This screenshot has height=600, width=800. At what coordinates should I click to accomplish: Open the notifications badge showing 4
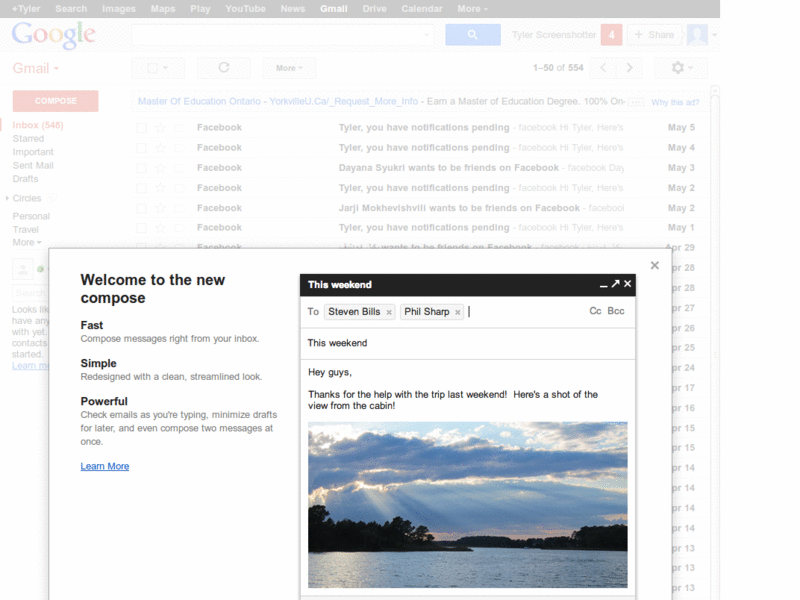(611, 35)
